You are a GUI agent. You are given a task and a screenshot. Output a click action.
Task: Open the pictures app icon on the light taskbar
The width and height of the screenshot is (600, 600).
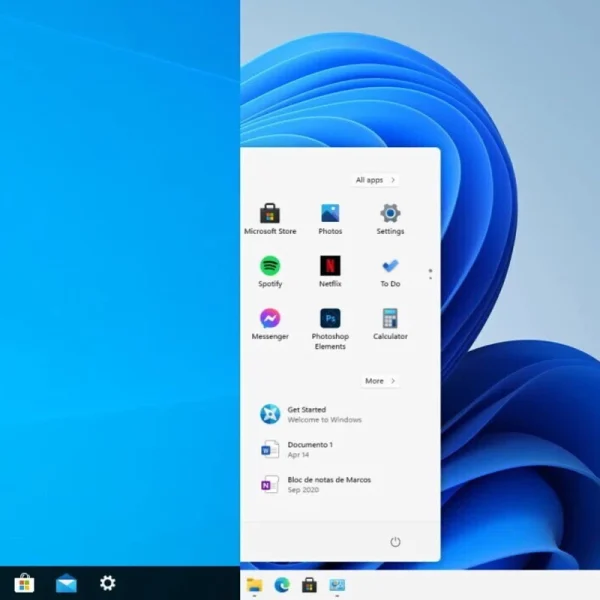coord(337,585)
